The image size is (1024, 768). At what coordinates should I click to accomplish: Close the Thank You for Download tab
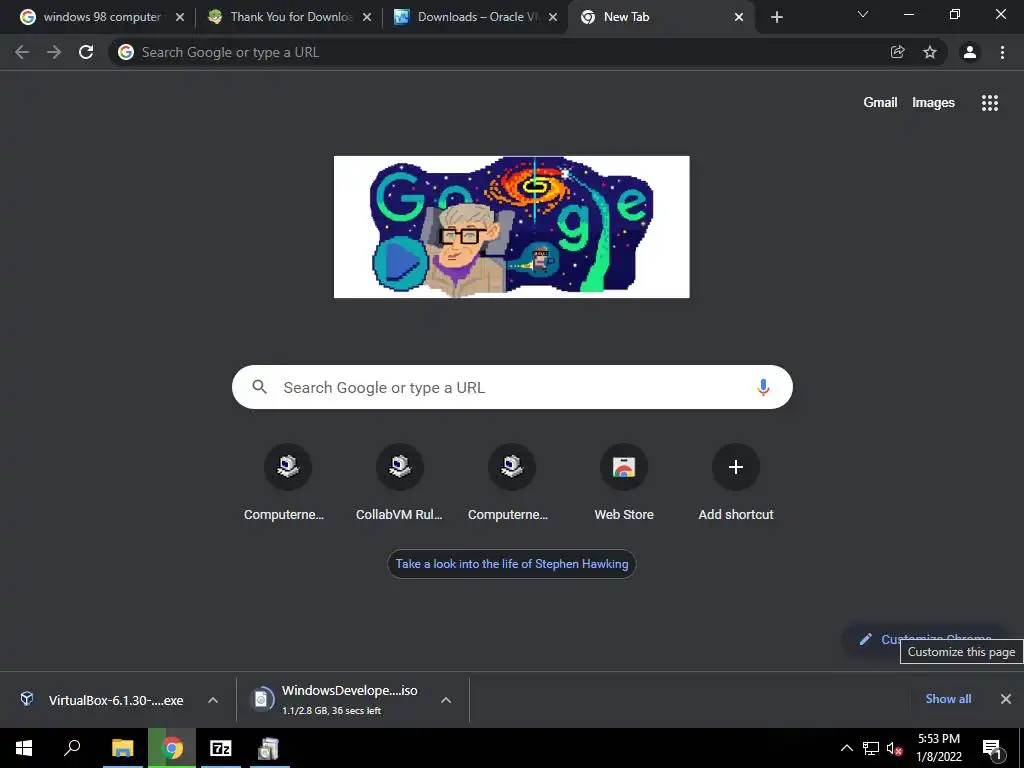point(367,17)
